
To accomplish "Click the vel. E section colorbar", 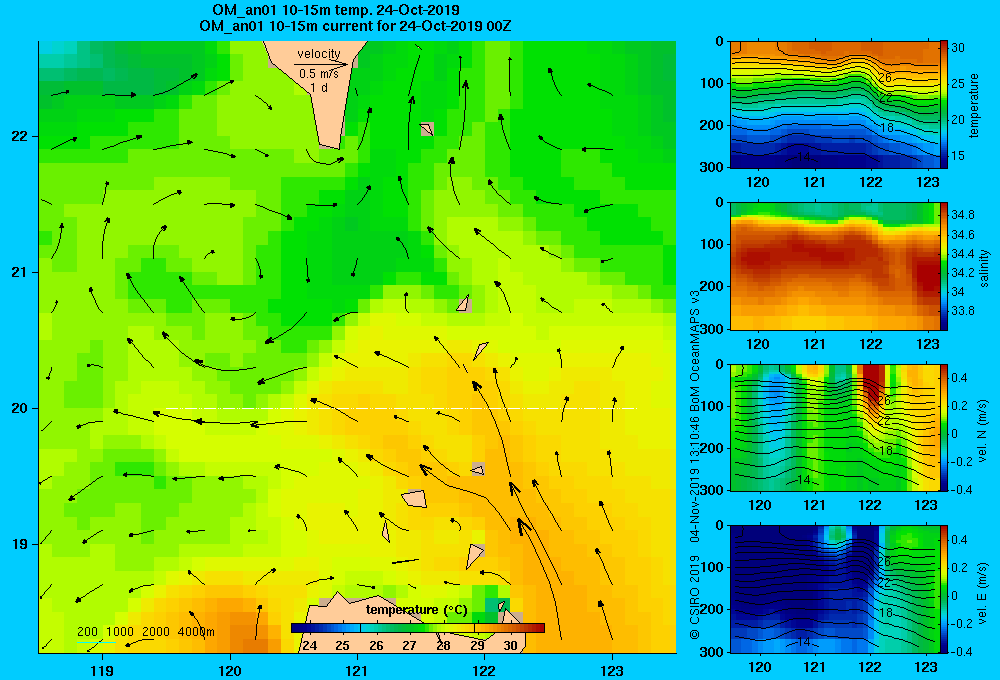I will [943, 589].
